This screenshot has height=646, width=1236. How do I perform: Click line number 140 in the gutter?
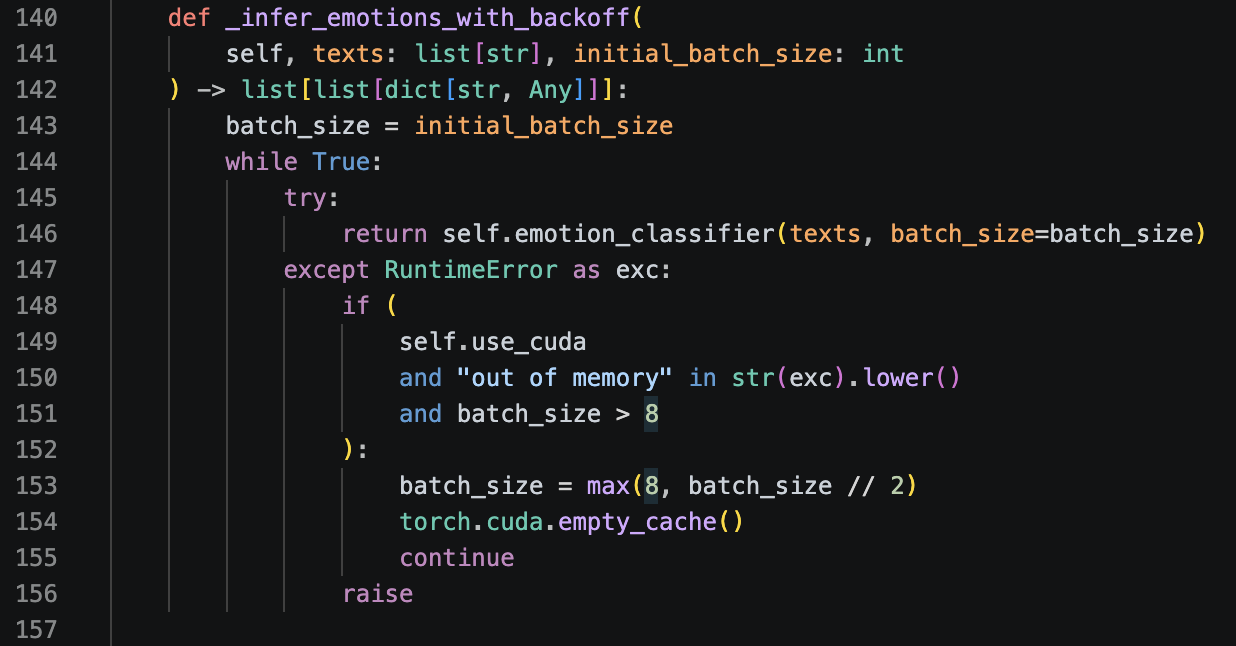pos(37,18)
